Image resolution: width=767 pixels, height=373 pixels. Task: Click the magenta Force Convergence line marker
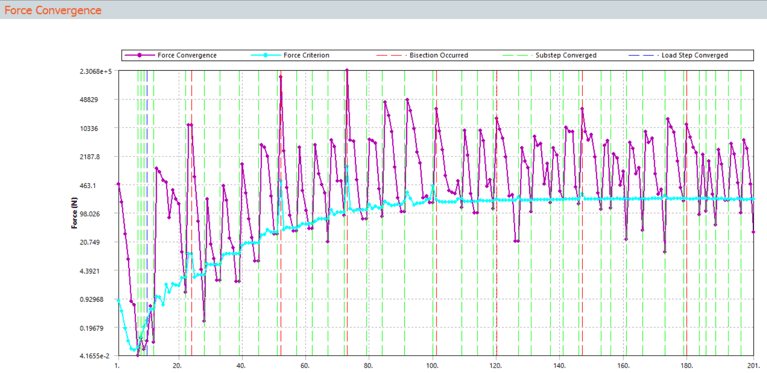pyautogui.click(x=139, y=55)
